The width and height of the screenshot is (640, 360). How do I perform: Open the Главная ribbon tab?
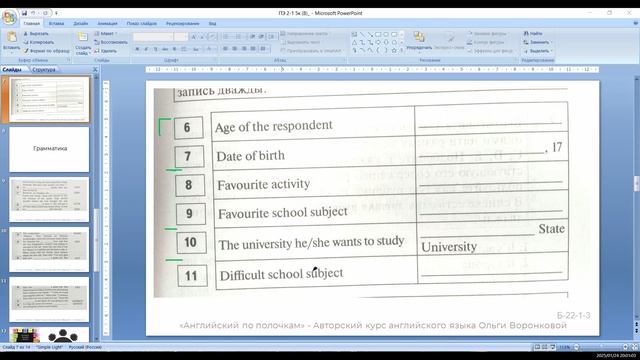pos(31,24)
